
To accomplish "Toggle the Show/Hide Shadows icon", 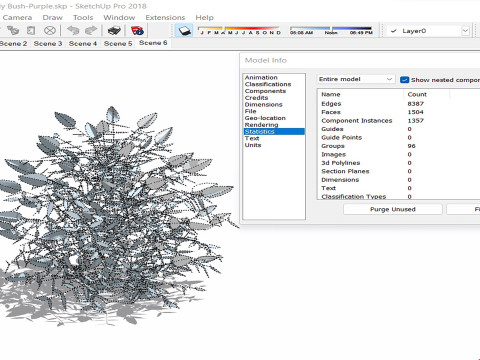I will click(x=184, y=31).
